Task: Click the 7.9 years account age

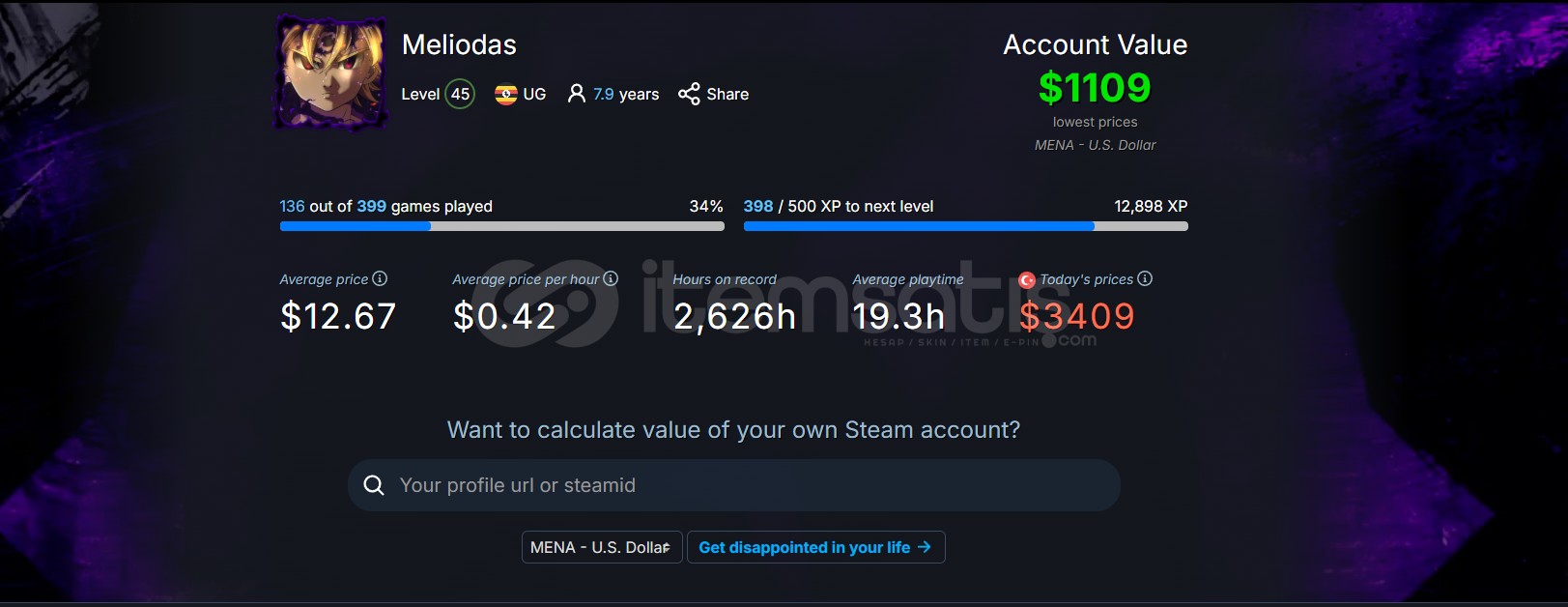Action: coord(626,94)
